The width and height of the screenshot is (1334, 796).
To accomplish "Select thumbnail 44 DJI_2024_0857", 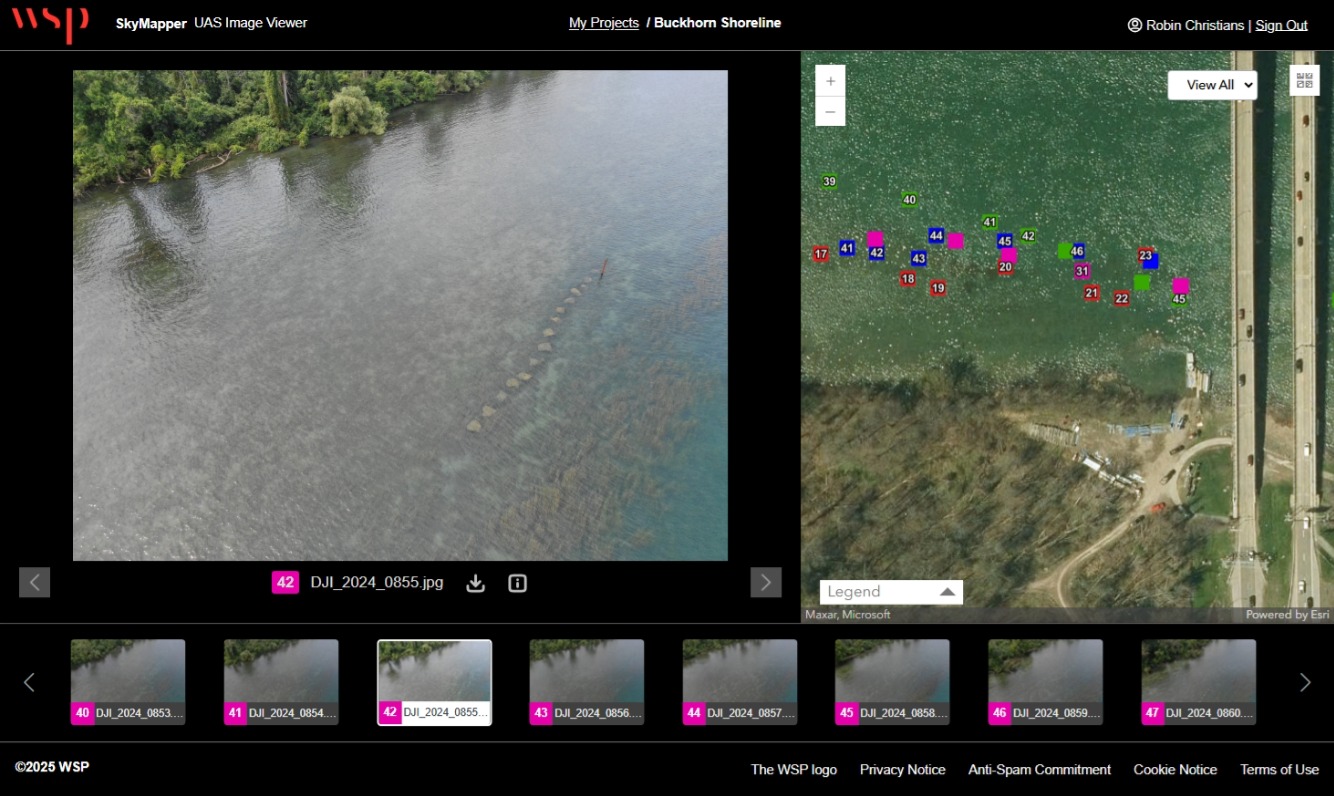I will (x=740, y=682).
